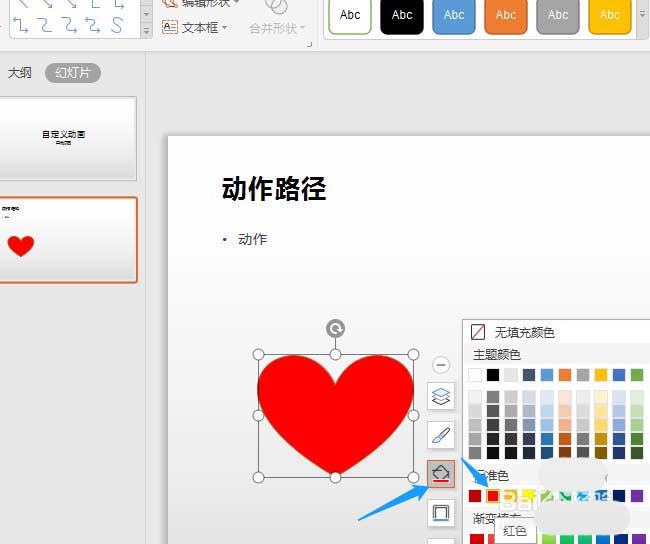Pick the lightest peach orange tint in theme colors
Image resolution: width=650 pixels, height=544 pixels.
point(565,397)
